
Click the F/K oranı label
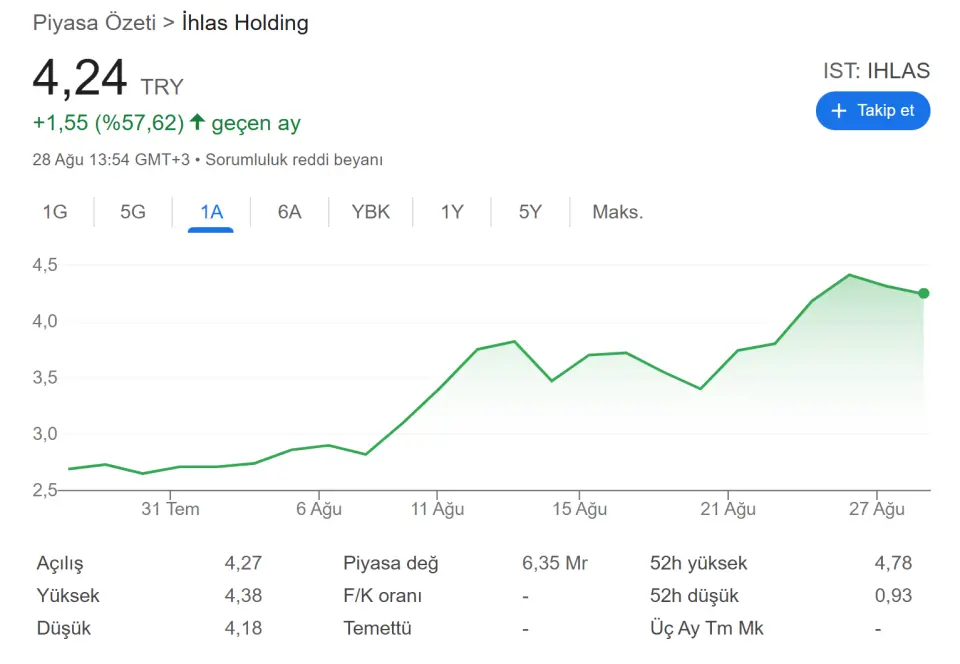point(383,595)
